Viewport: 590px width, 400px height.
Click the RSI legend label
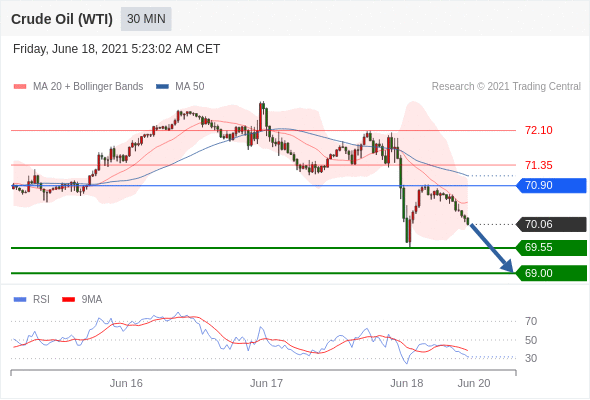pos(41,300)
